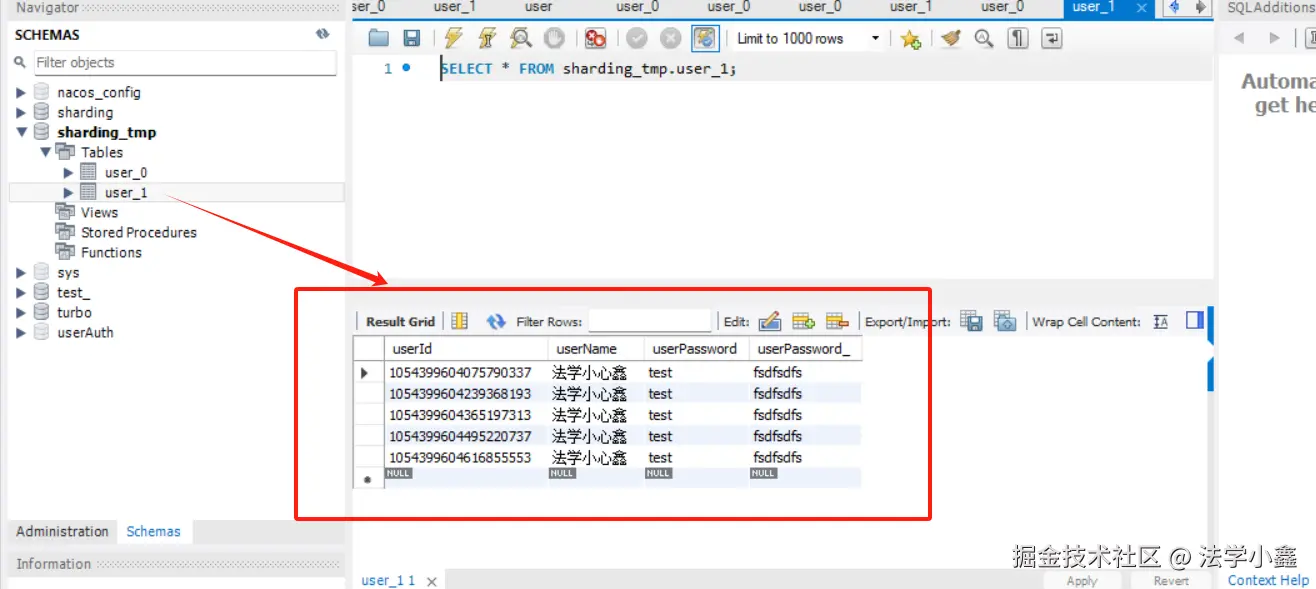Beautify the SQL with the broom icon

950,38
